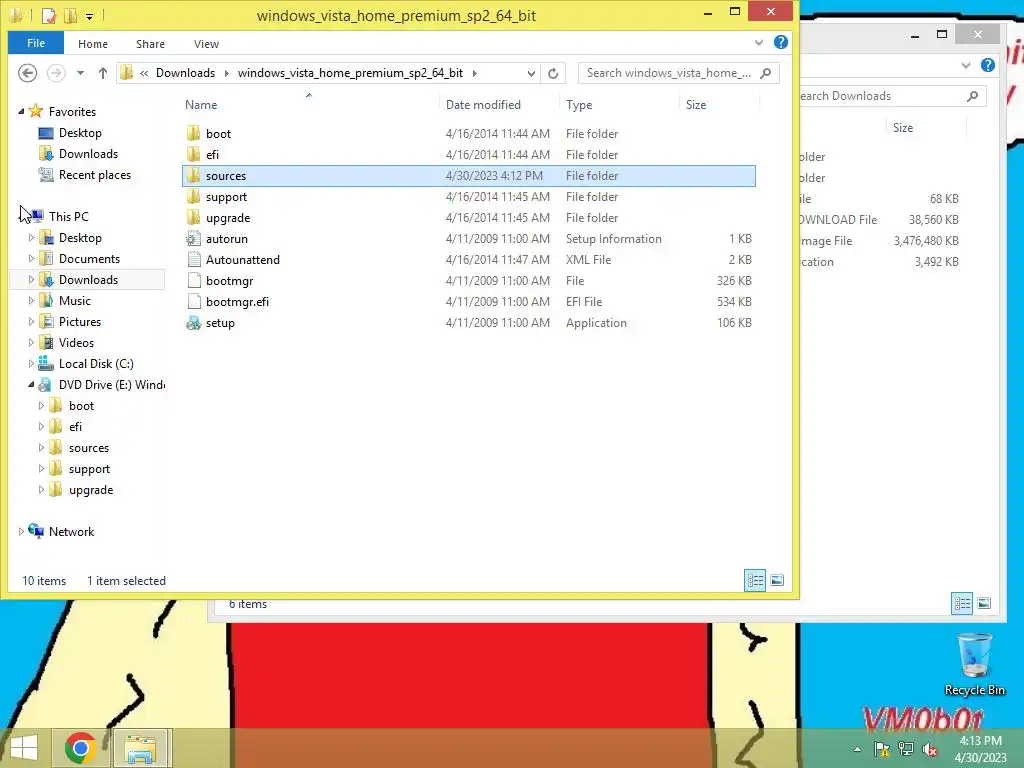1024x768 pixels.
Task: Select Downloads under This PC
Action: pos(89,280)
